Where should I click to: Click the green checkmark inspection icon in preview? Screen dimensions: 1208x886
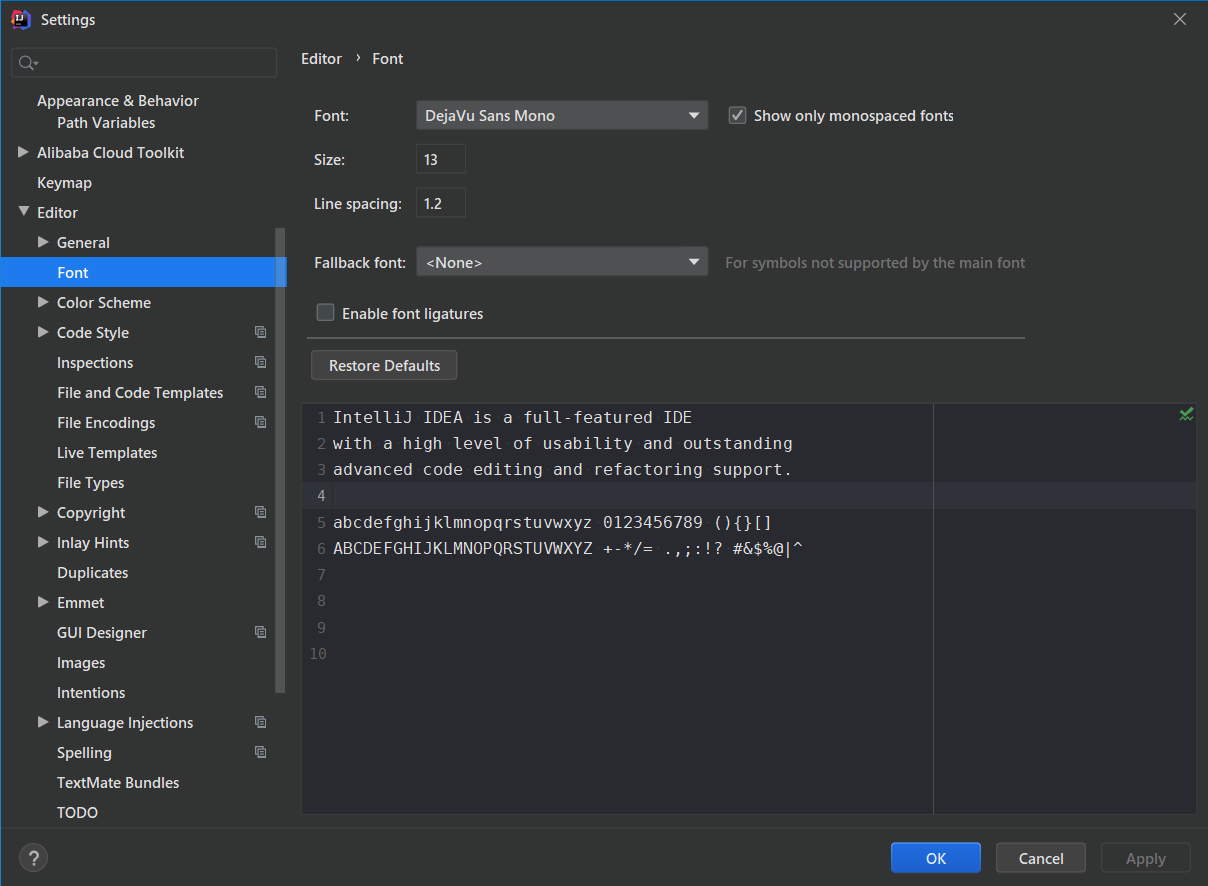pos(1186,415)
